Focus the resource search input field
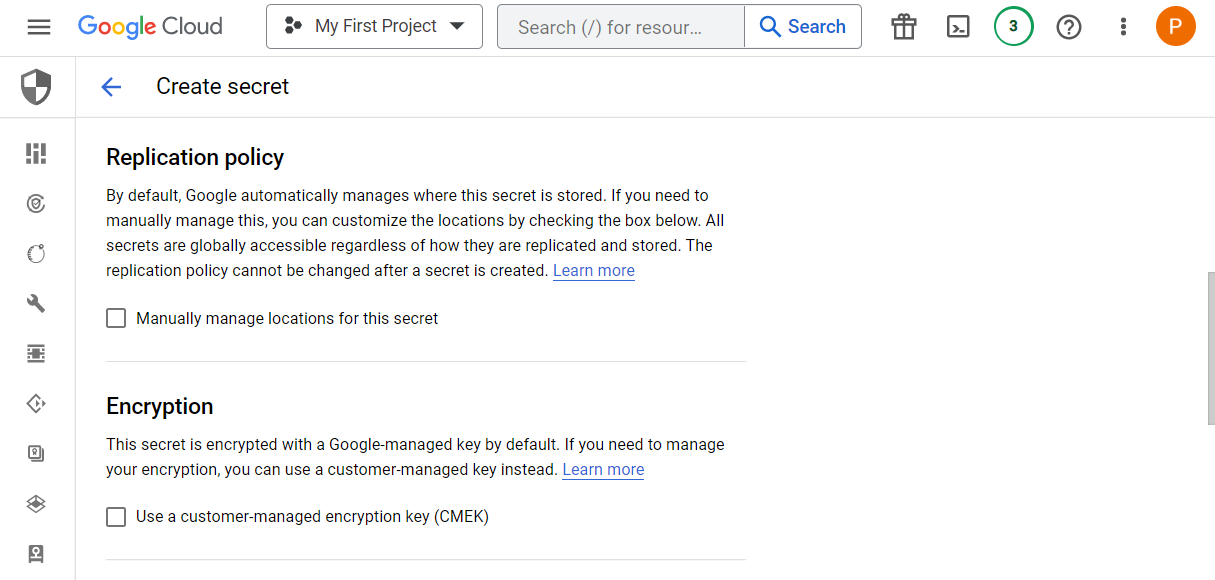 coord(621,27)
